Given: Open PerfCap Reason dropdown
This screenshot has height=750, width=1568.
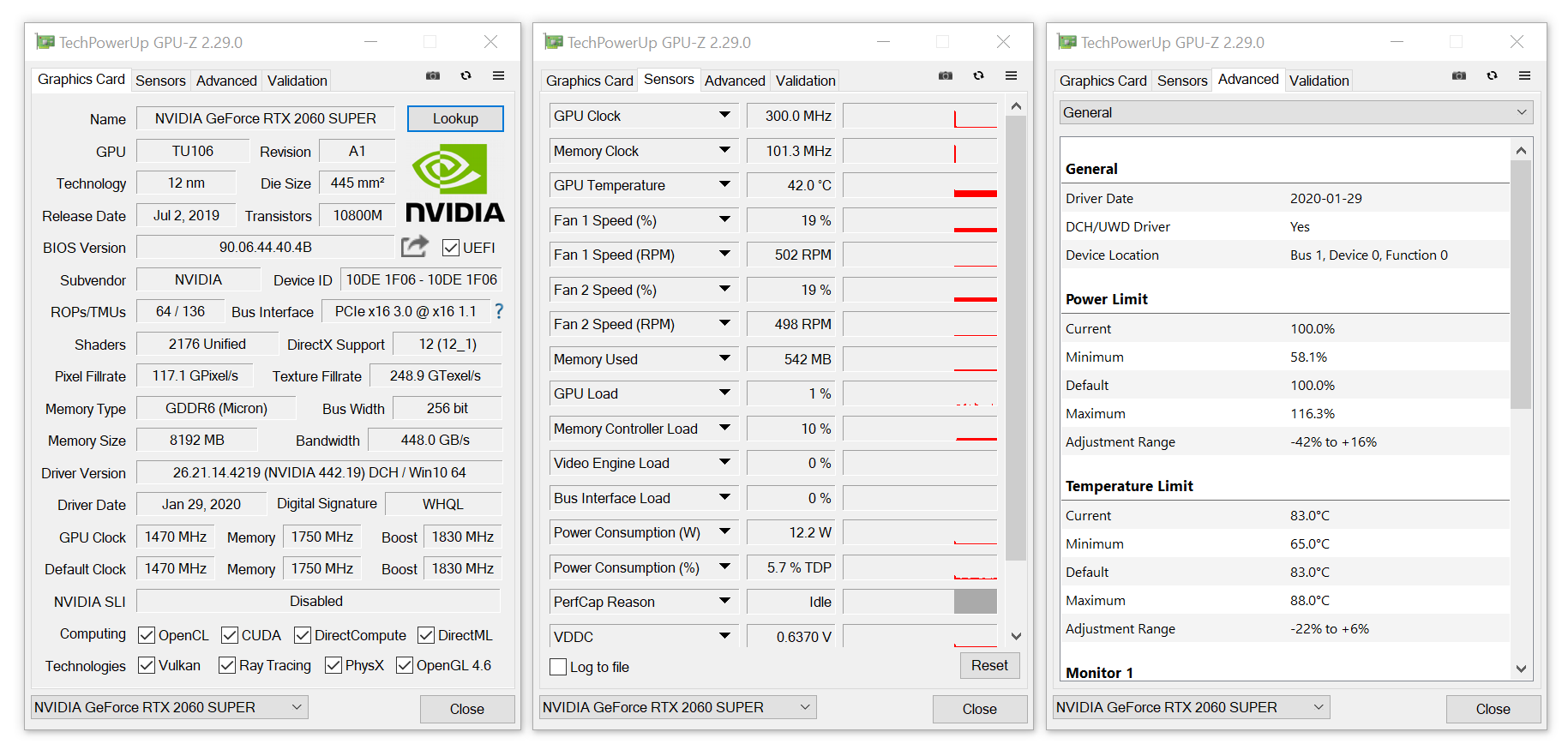Looking at the screenshot, I should [724, 602].
